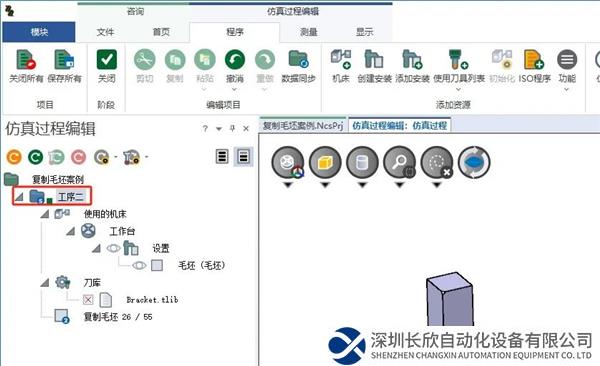Click the magnifier zoom button in viewport

pos(399,163)
